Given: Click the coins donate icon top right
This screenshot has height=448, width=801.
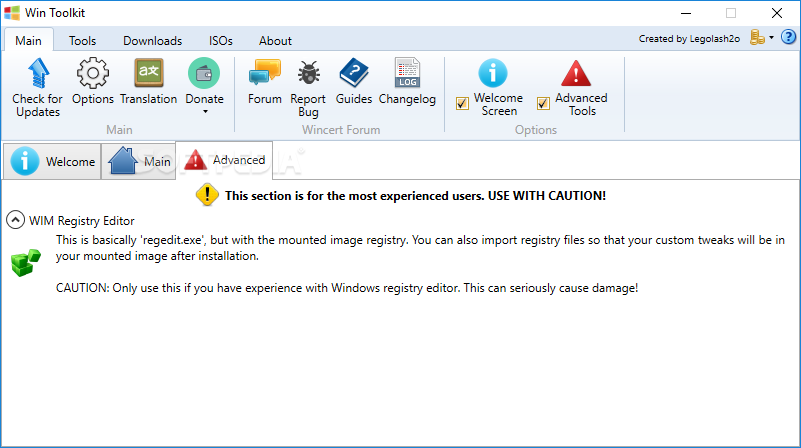Looking at the screenshot, I should pos(757,37).
